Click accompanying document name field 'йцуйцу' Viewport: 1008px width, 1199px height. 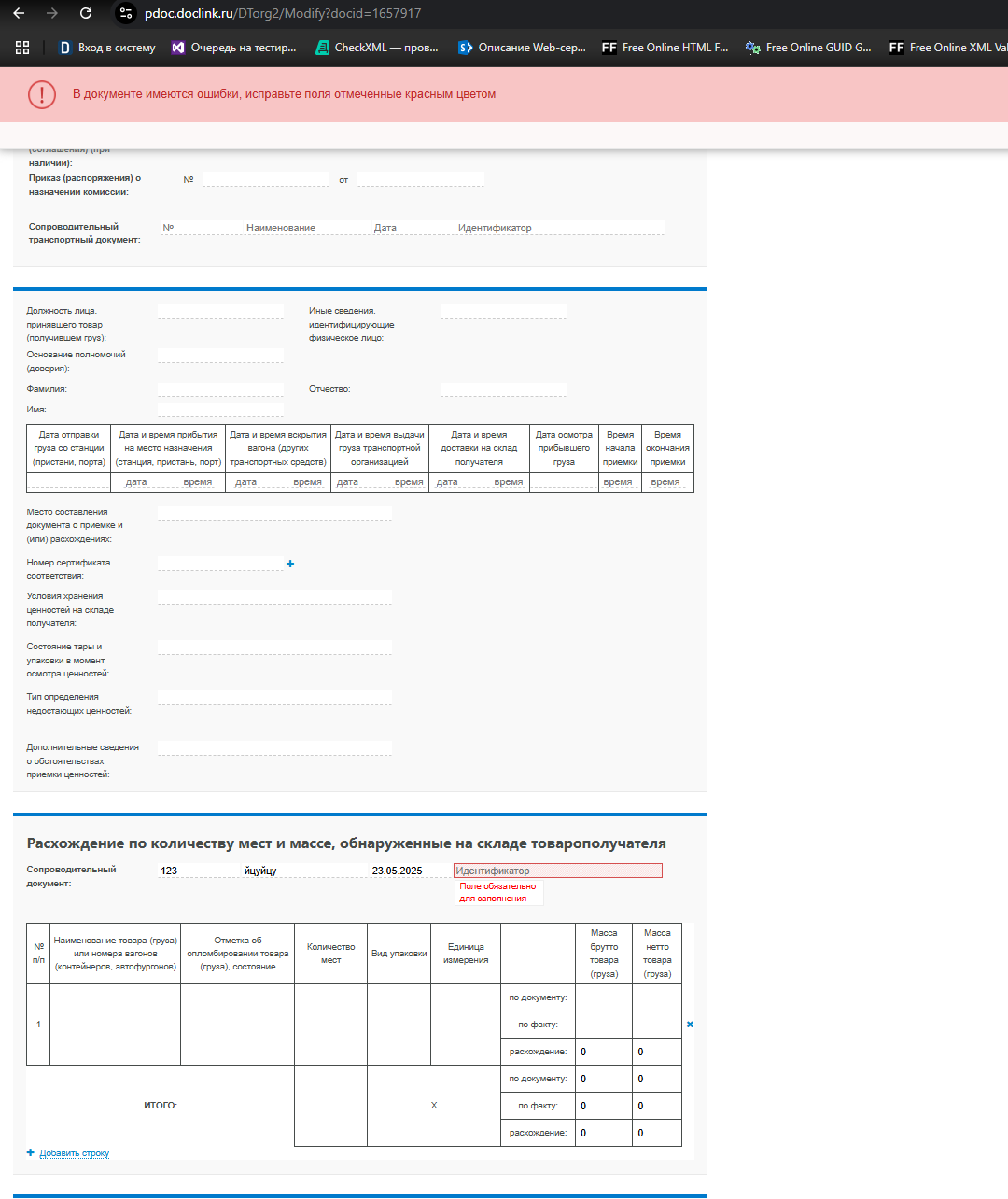[304, 871]
